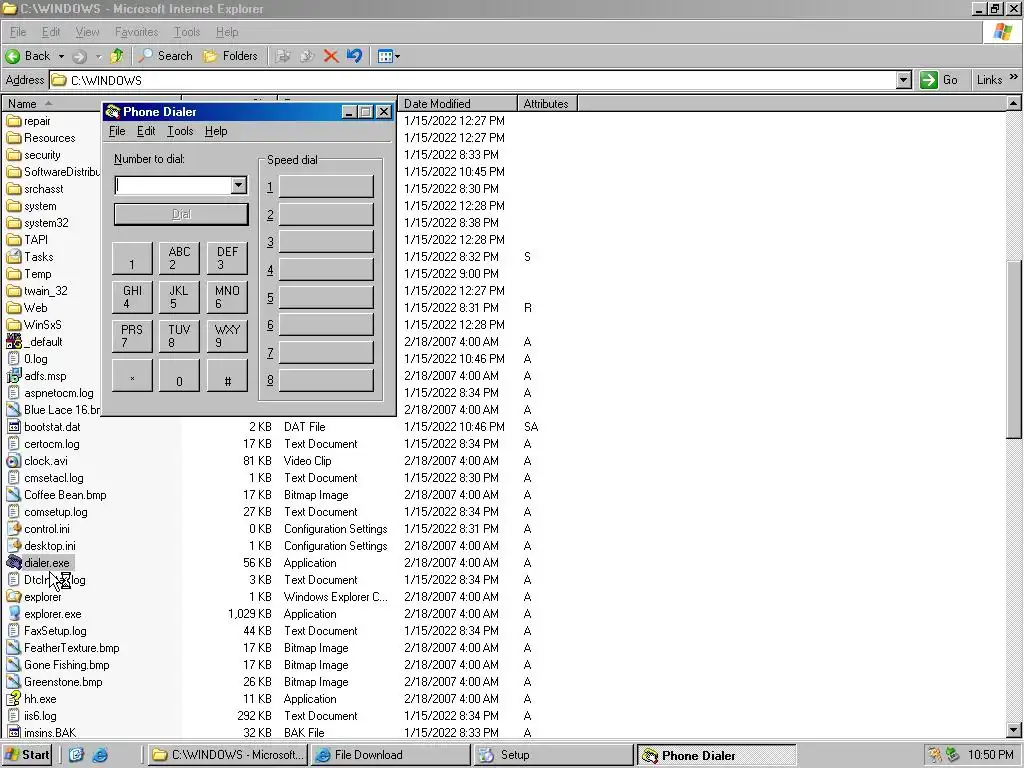The image size is (1024, 768).
Task: Select the Coffee Bean.bmp icon
Action: click(14, 494)
